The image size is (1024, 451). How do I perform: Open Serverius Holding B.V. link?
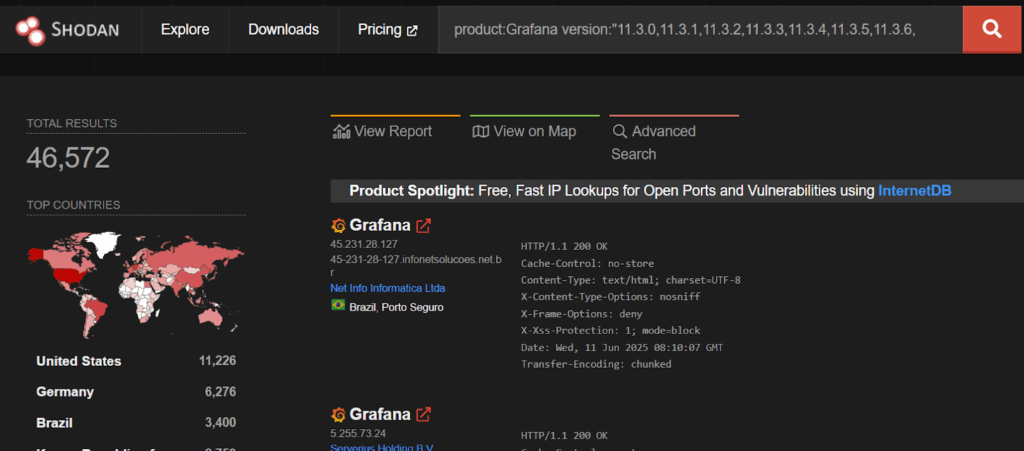pyautogui.click(x=381, y=447)
